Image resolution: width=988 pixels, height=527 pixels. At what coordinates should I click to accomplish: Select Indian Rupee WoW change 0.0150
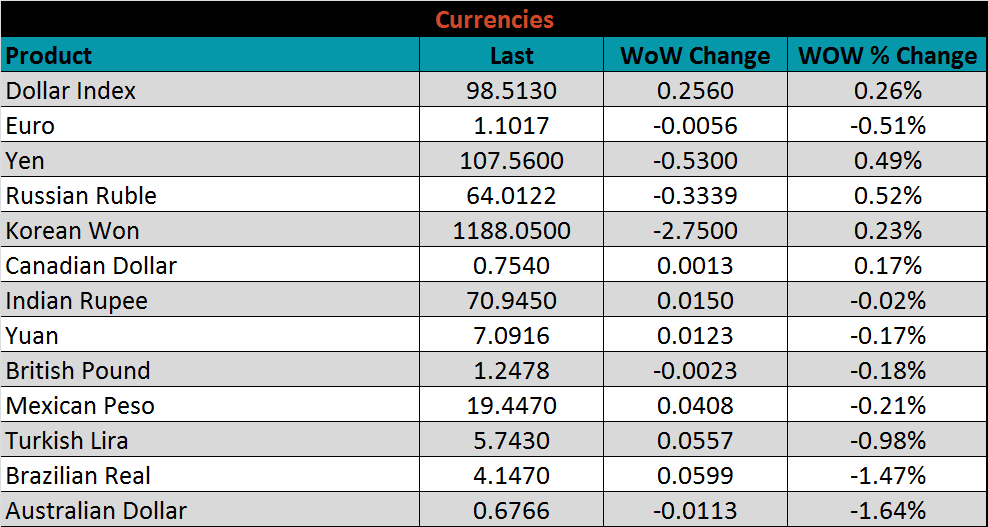(x=695, y=301)
